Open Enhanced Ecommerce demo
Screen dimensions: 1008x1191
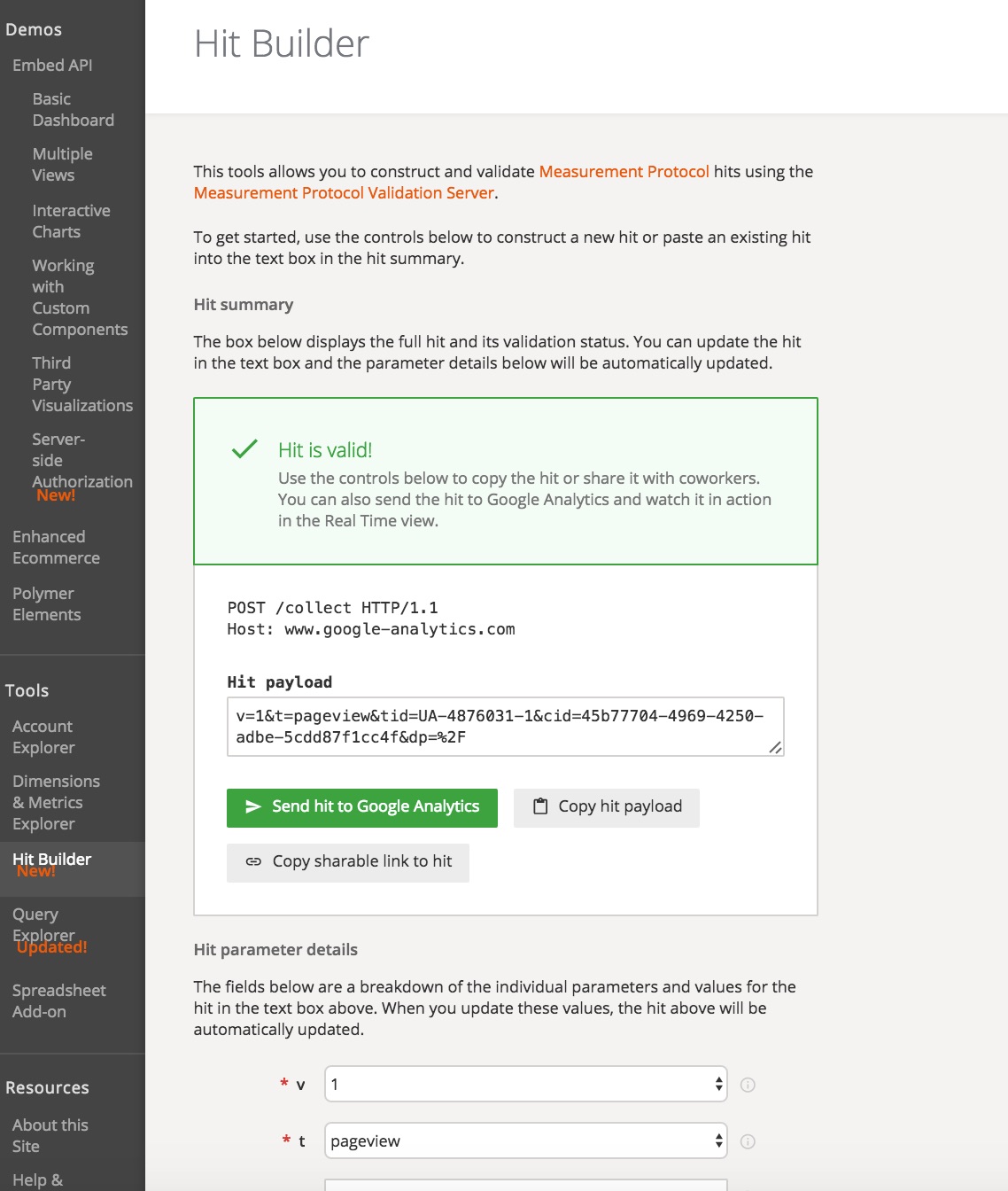[56, 548]
